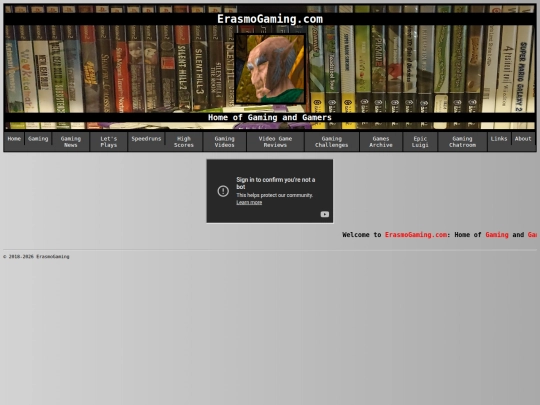Click the old man avatar image
Image resolution: width=540 pixels, height=405 pixels.
270,69
